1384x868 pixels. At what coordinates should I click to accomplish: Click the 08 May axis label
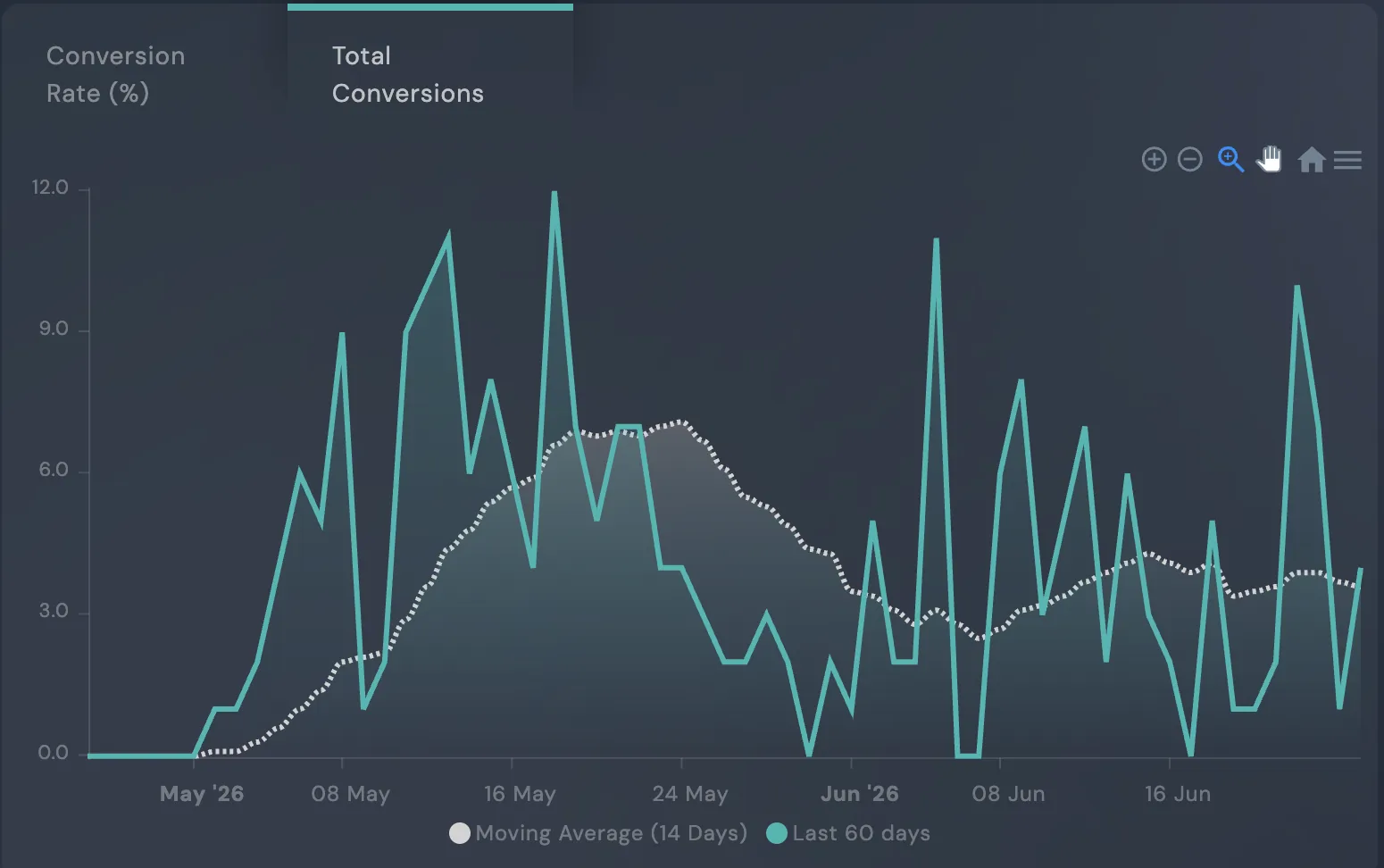[x=350, y=794]
